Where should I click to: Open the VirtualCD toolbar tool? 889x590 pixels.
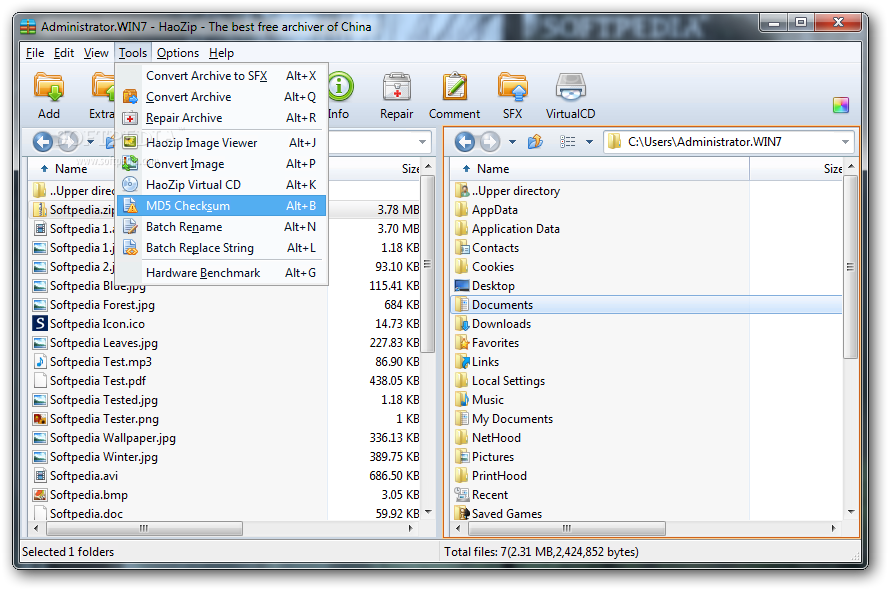570,95
